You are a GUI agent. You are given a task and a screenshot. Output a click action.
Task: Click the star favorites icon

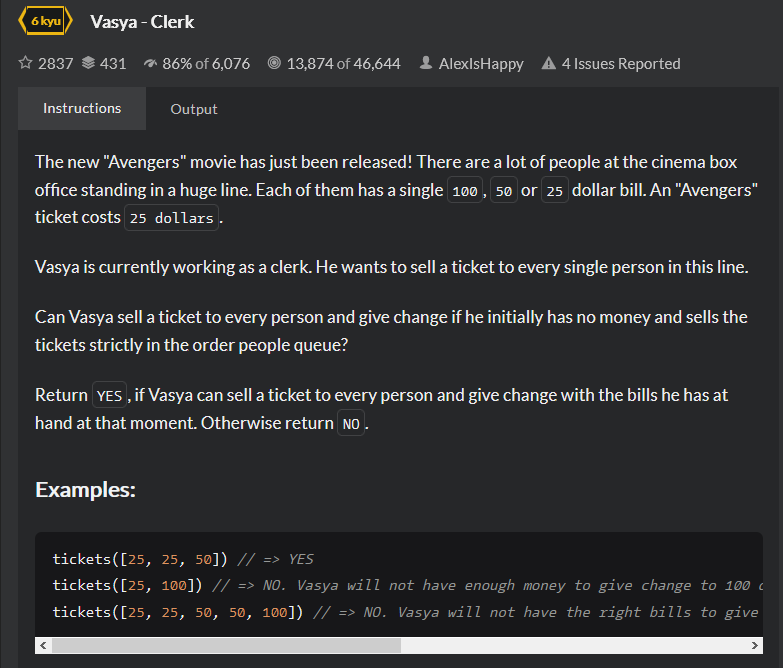(x=25, y=63)
